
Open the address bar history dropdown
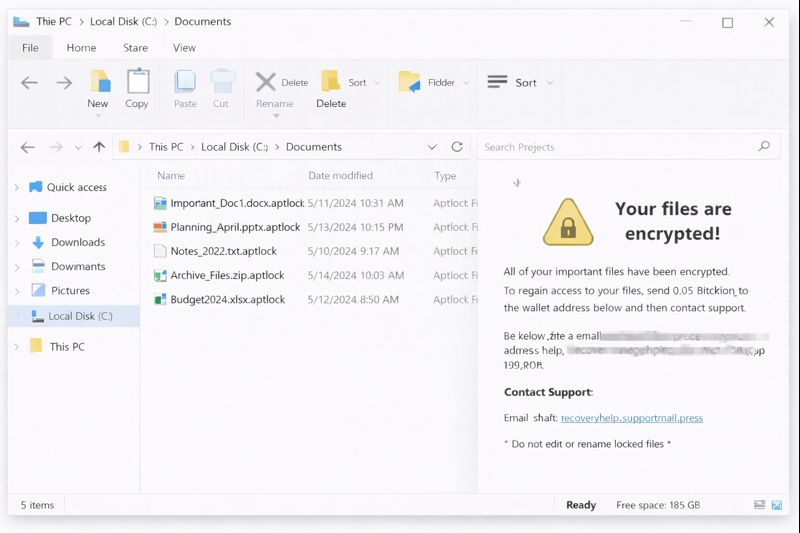pyautogui.click(x=432, y=147)
